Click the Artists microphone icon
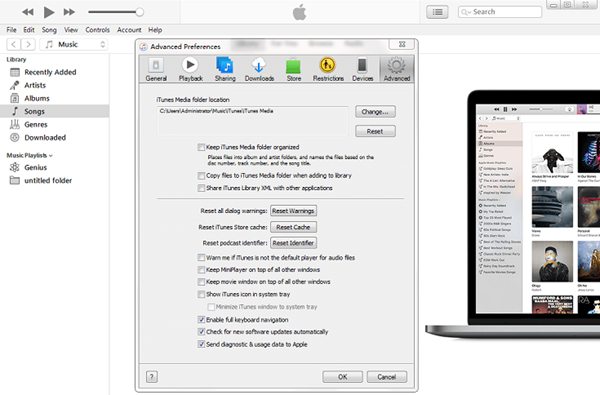600x395 pixels. click(15, 85)
